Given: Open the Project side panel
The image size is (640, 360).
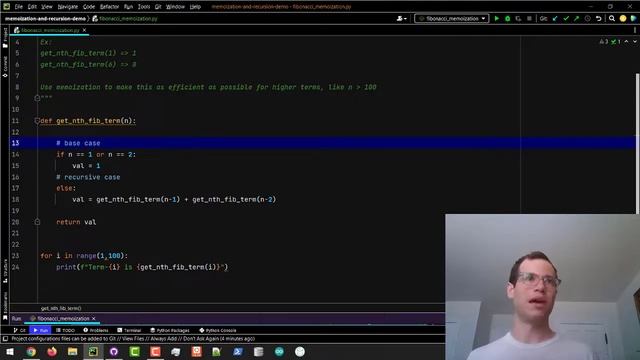Looking at the screenshot, I should coord(5,38).
